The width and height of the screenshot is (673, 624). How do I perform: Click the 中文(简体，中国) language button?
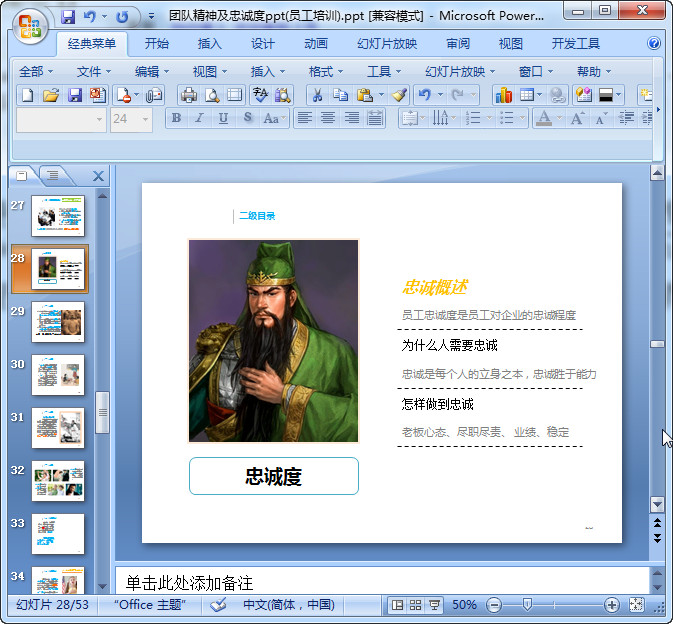coord(288,605)
